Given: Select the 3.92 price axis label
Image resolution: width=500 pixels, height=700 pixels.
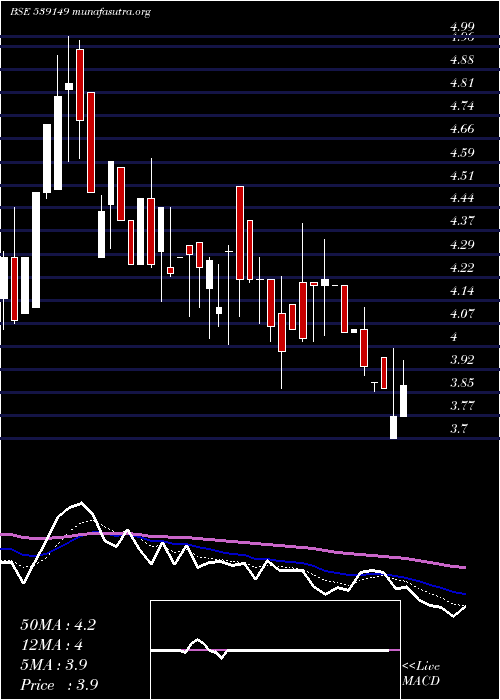Looking at the screenshot, I should tap(462, 360).
